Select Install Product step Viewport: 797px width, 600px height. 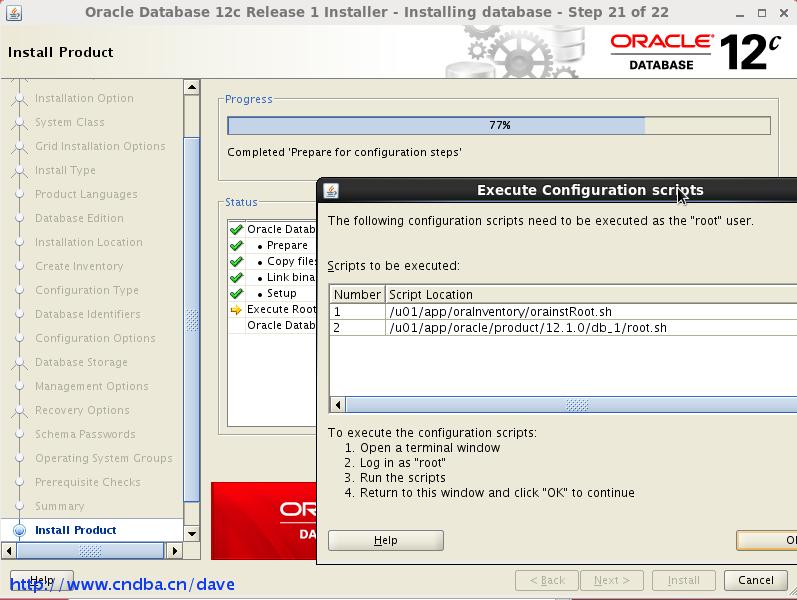click(x=76, y=530)
